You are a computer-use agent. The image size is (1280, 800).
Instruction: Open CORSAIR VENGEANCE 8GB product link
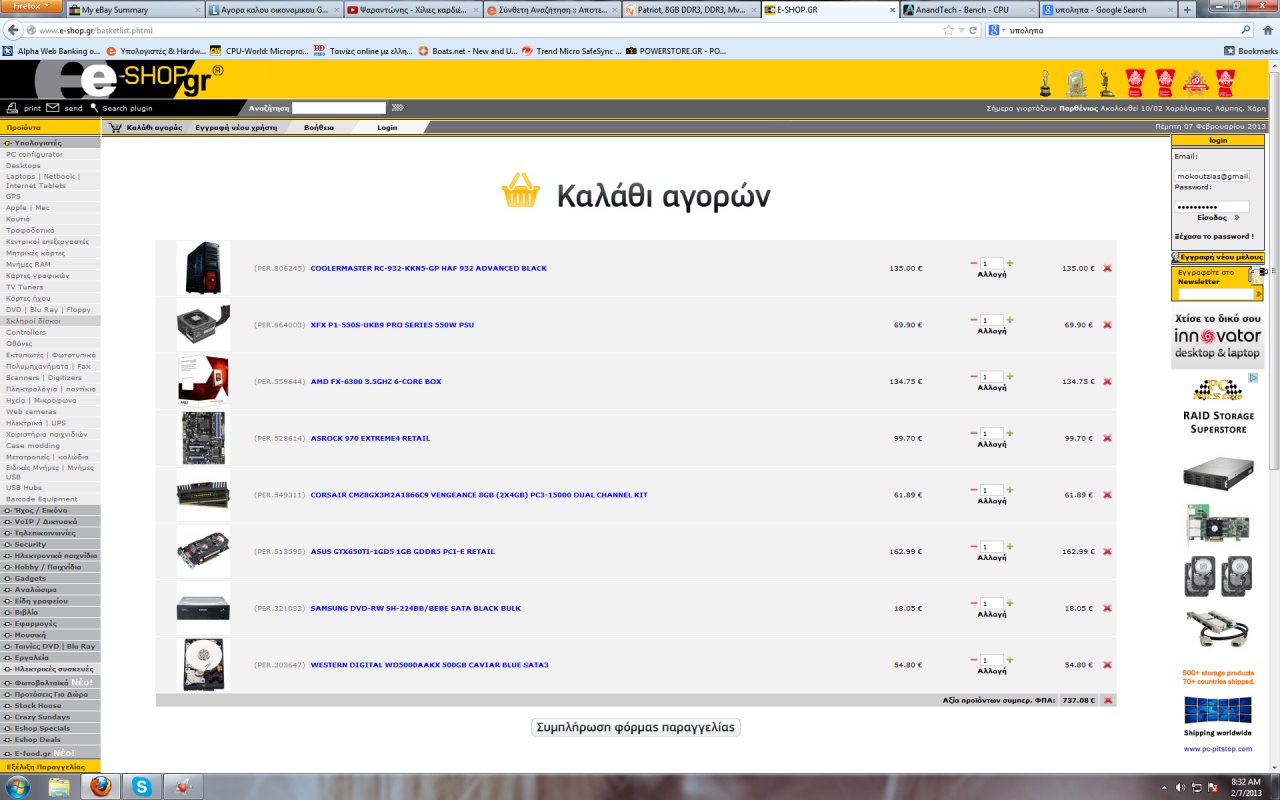click(479, 495)
